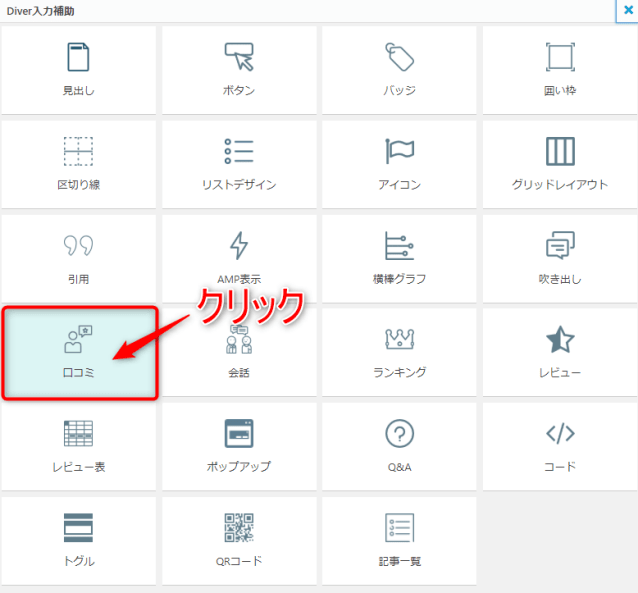Insert a 引用 quotation block

(x=79, y=259)
